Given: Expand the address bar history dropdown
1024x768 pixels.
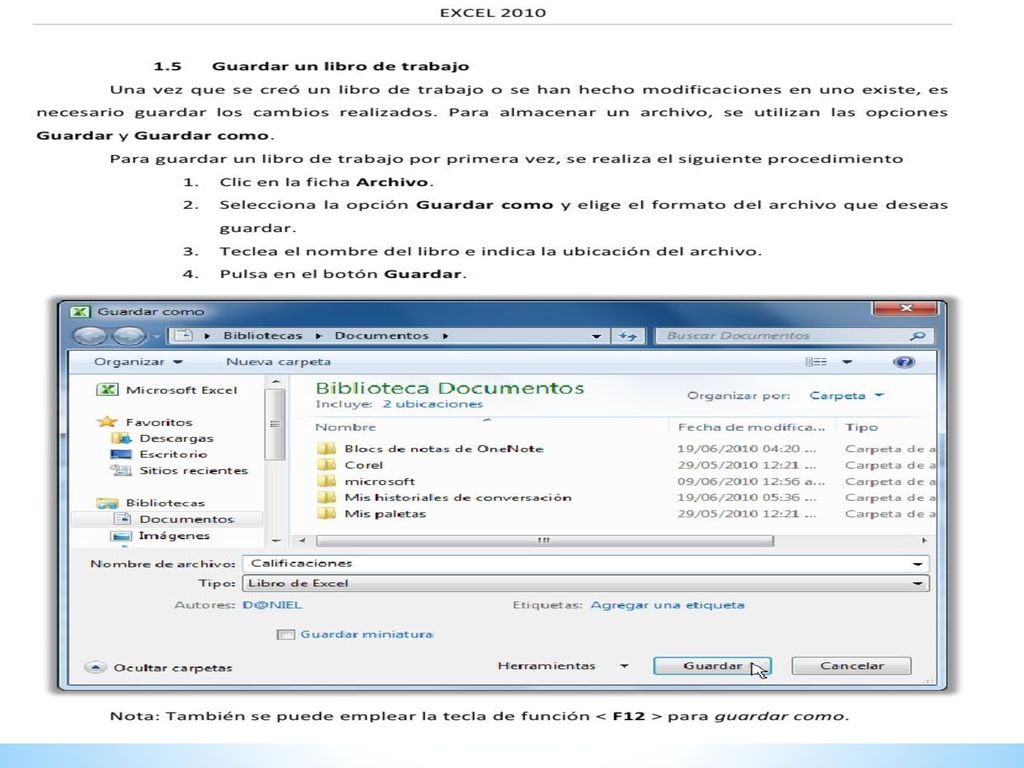Looking at the screenshot, I should [596, 336].
